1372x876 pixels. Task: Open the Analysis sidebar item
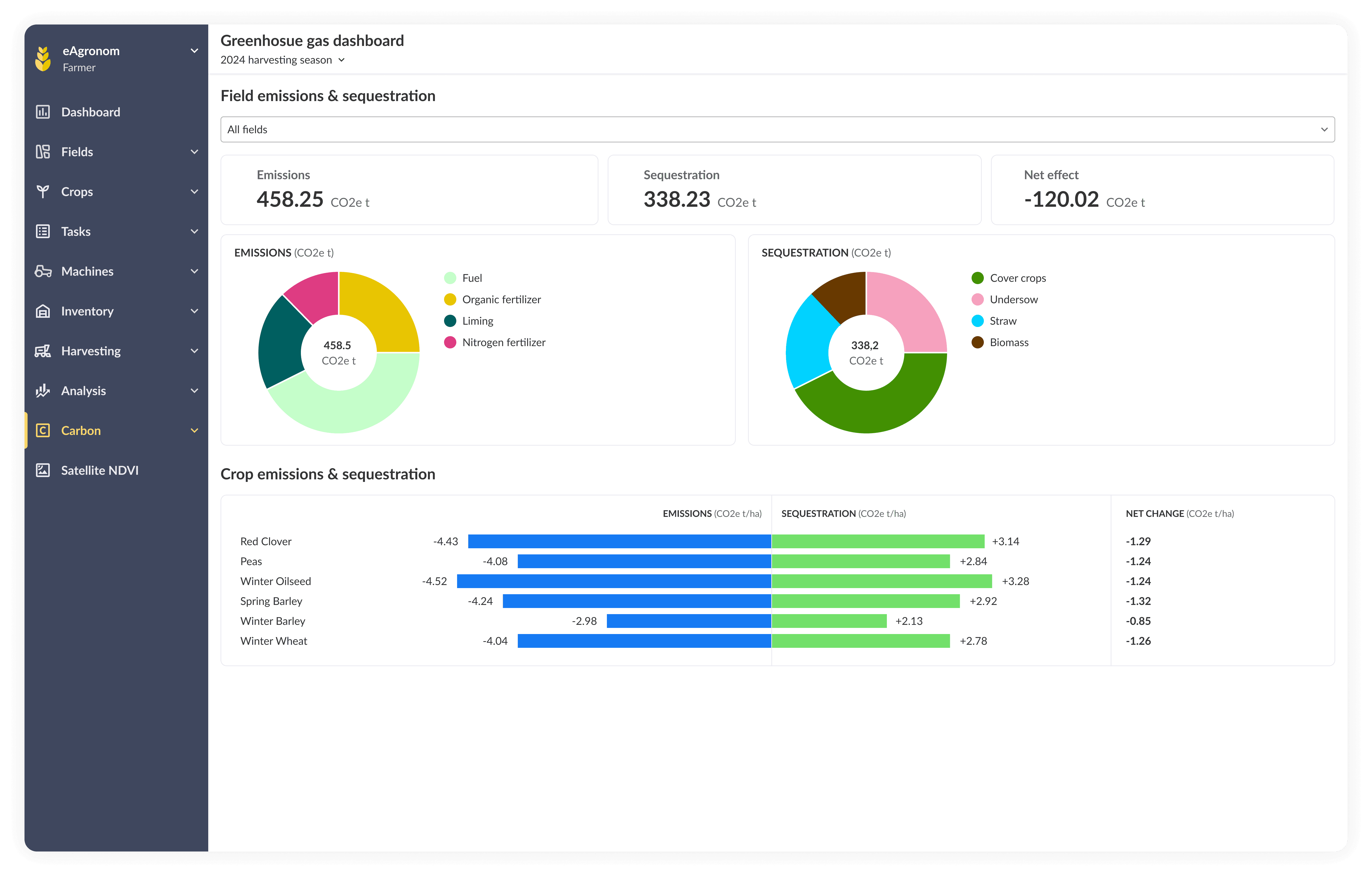tap(84, 391)
